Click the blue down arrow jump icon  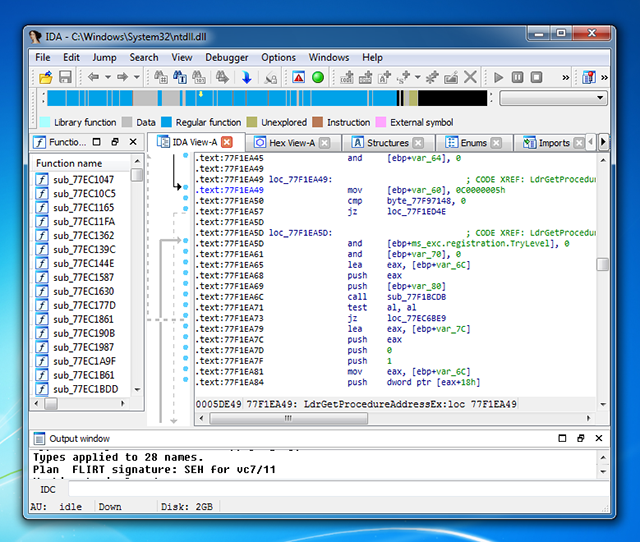tap(247, 77)
